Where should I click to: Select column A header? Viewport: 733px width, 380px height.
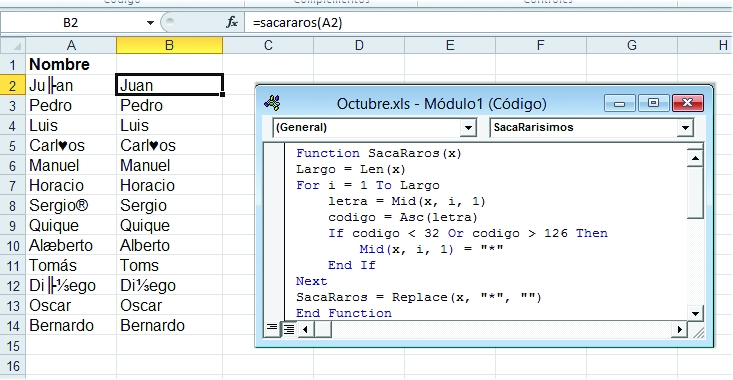pos(71,45)
